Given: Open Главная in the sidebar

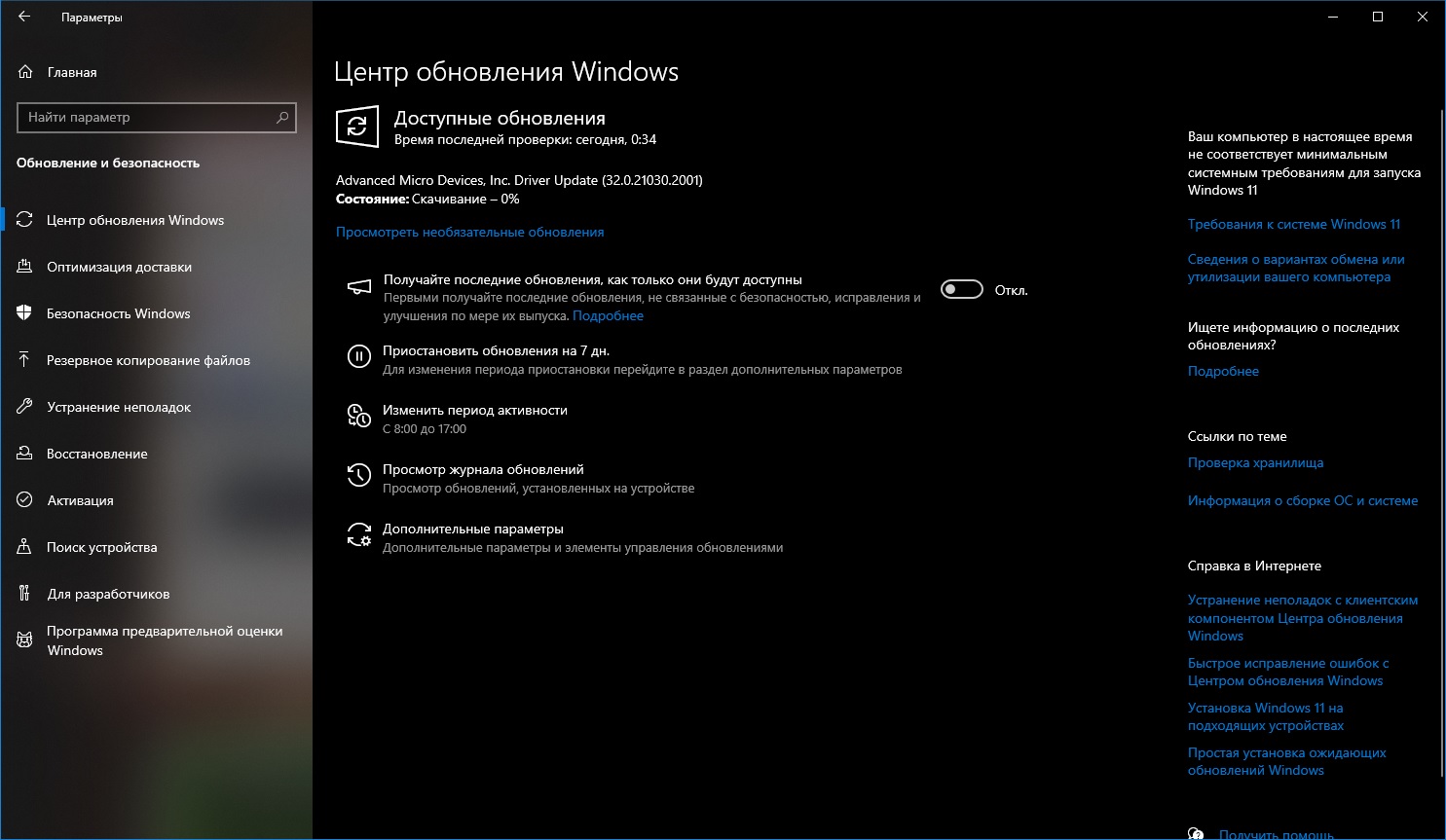Looking at the screenshot, I should point(72,72).
